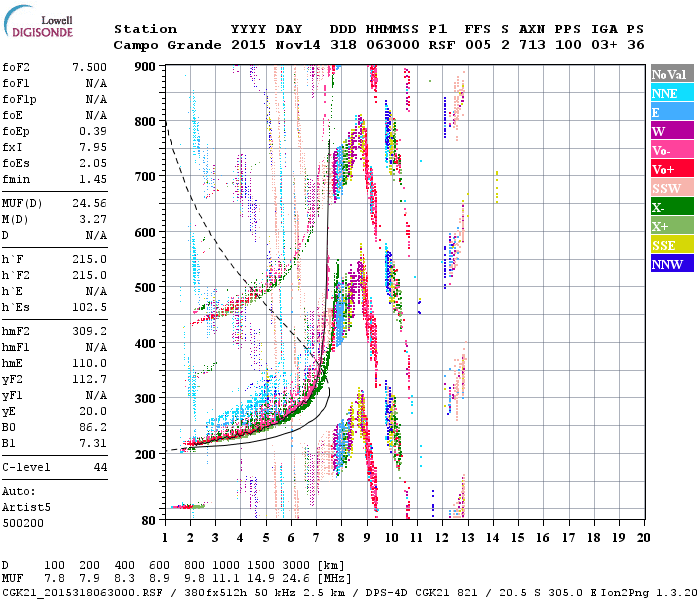Click the fxI value 7.95
Viewport: 700px width, 600px height.
click(93, 147)
